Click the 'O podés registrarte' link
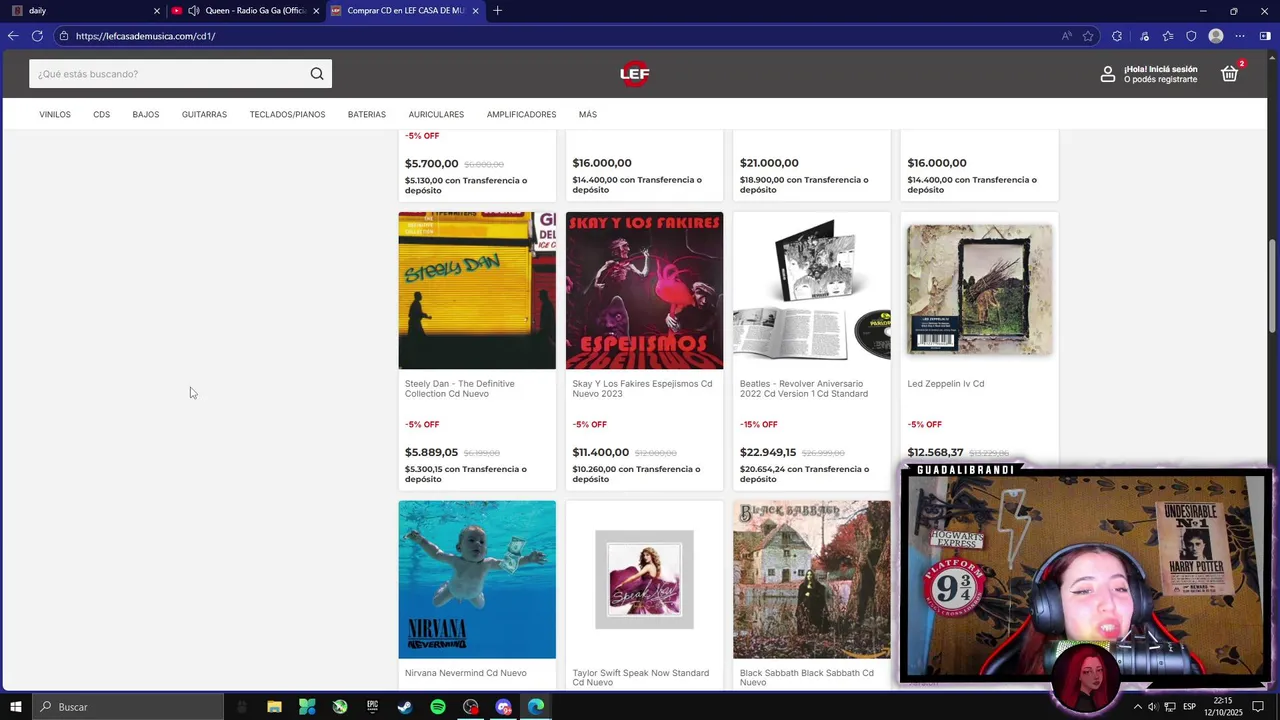 [1160, 80]
